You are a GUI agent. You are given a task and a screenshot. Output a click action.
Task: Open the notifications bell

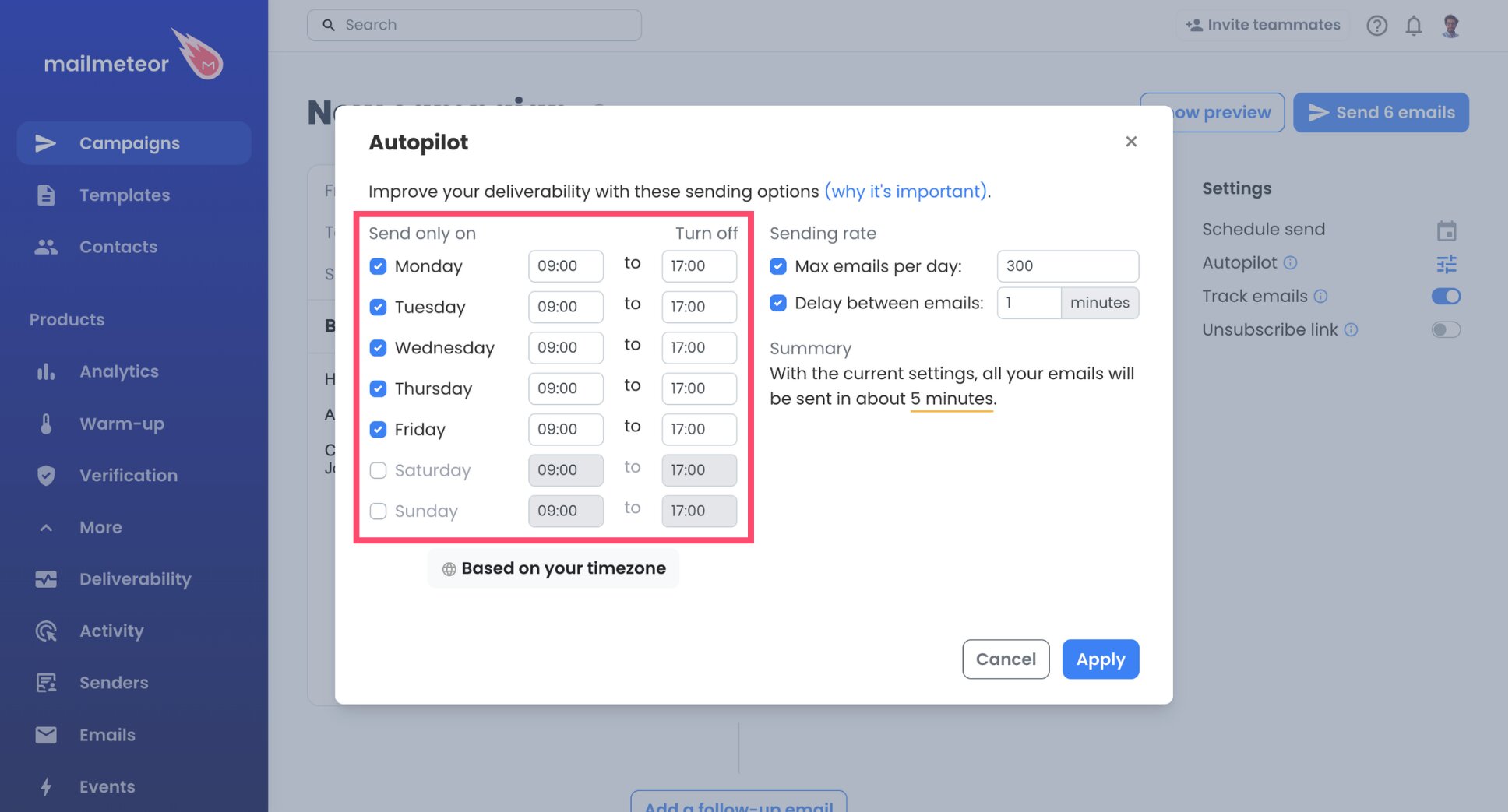[1414, 26]
